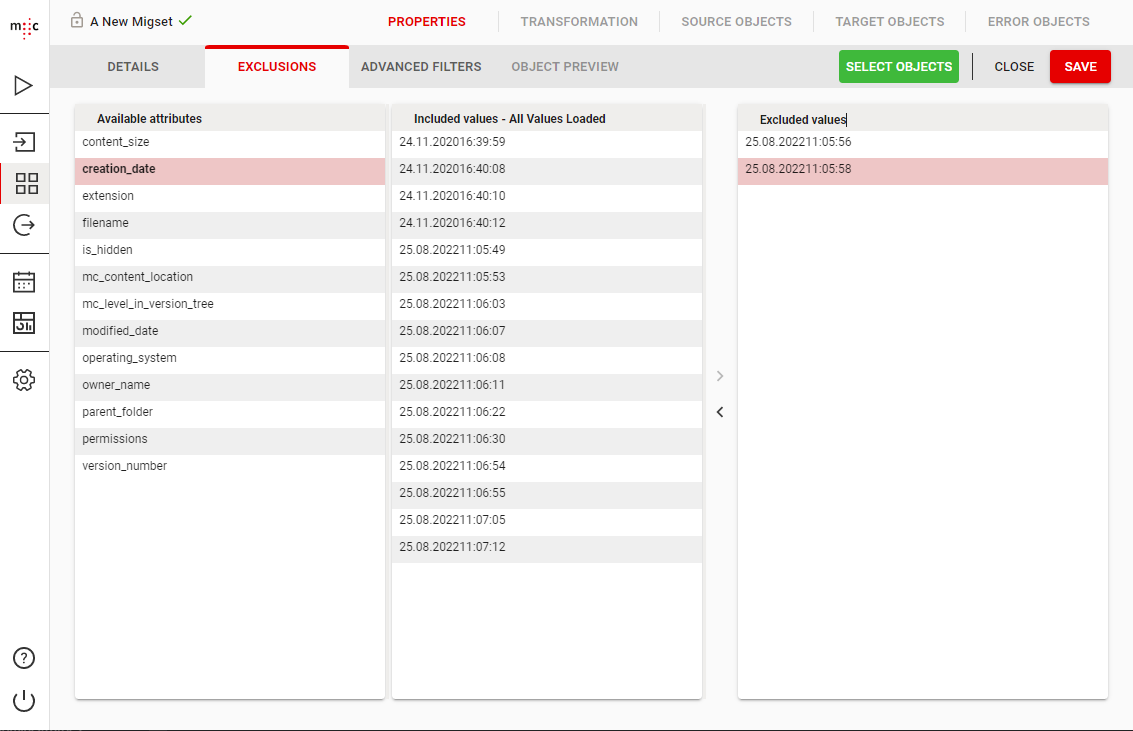The height and width of the screenshot is (731, 1133).
Task: Open the settings gear icon
Action: coord(24,380)
